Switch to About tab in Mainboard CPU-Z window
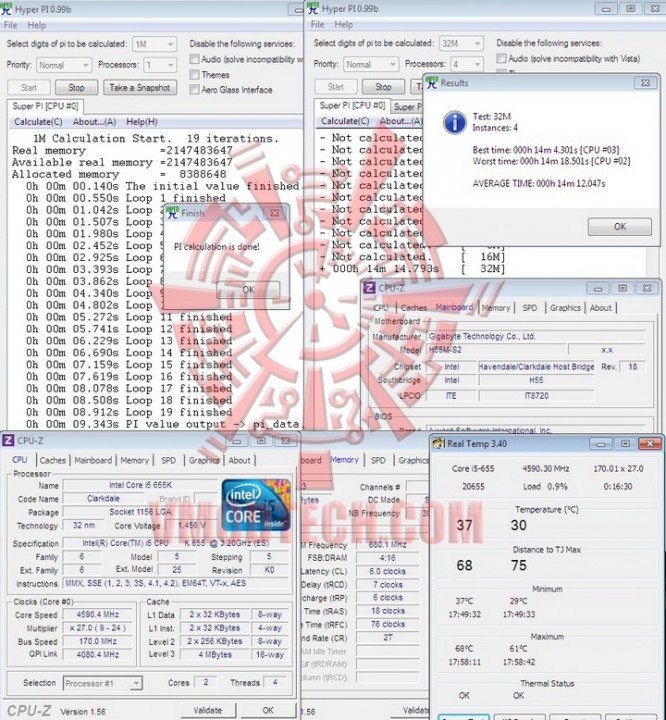The width and height of the screenshot is (666, 720). pos(601,308)
